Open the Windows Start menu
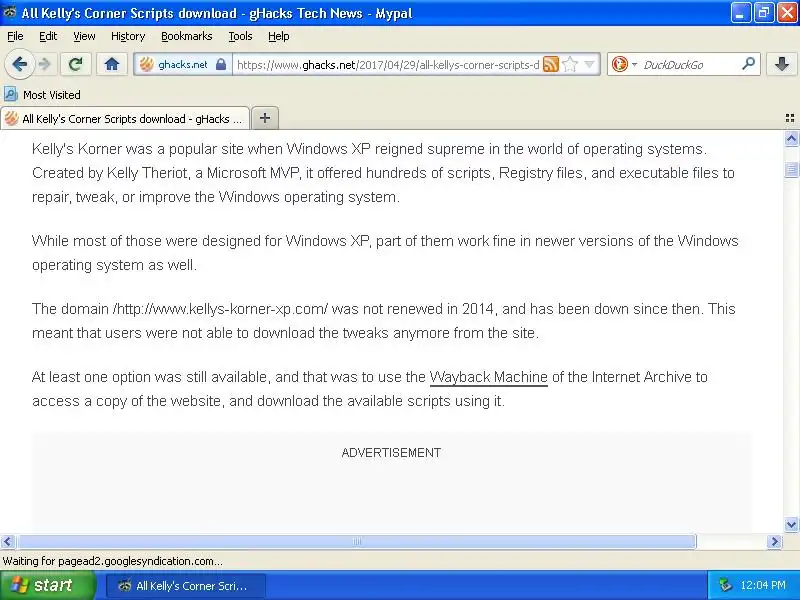 [48, 585]
